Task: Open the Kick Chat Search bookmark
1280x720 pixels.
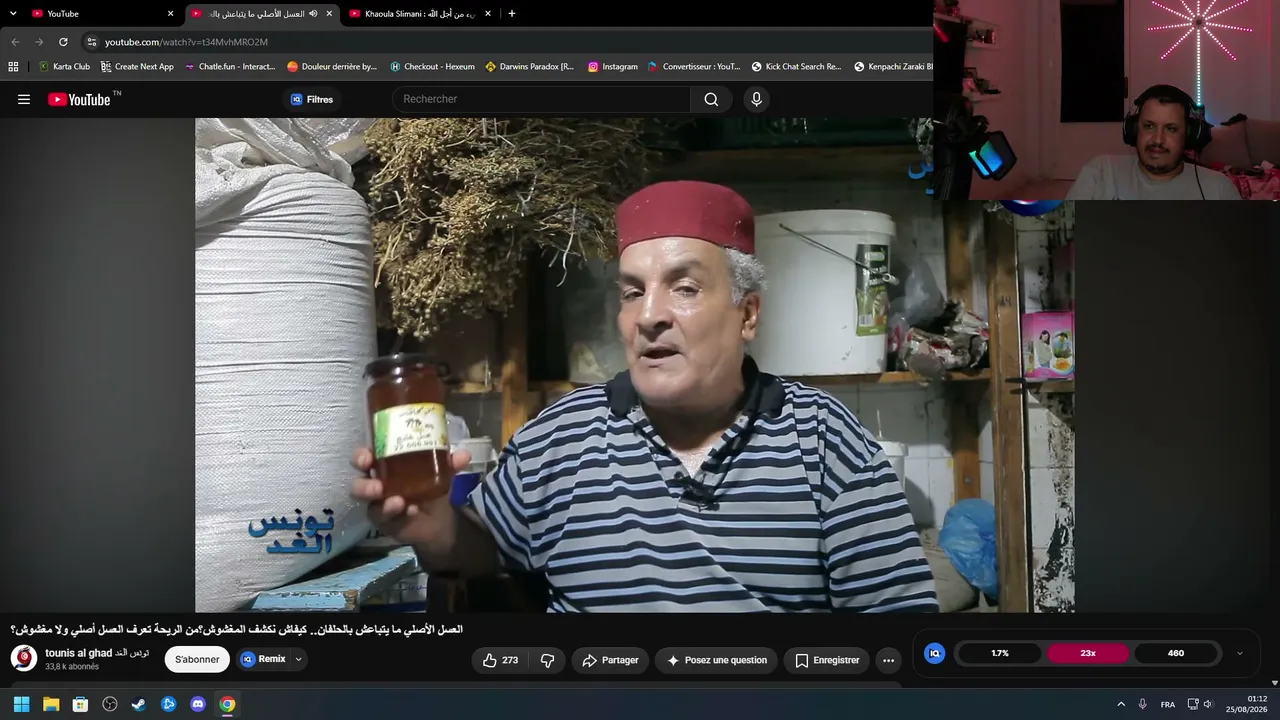Action: [797, 67]
